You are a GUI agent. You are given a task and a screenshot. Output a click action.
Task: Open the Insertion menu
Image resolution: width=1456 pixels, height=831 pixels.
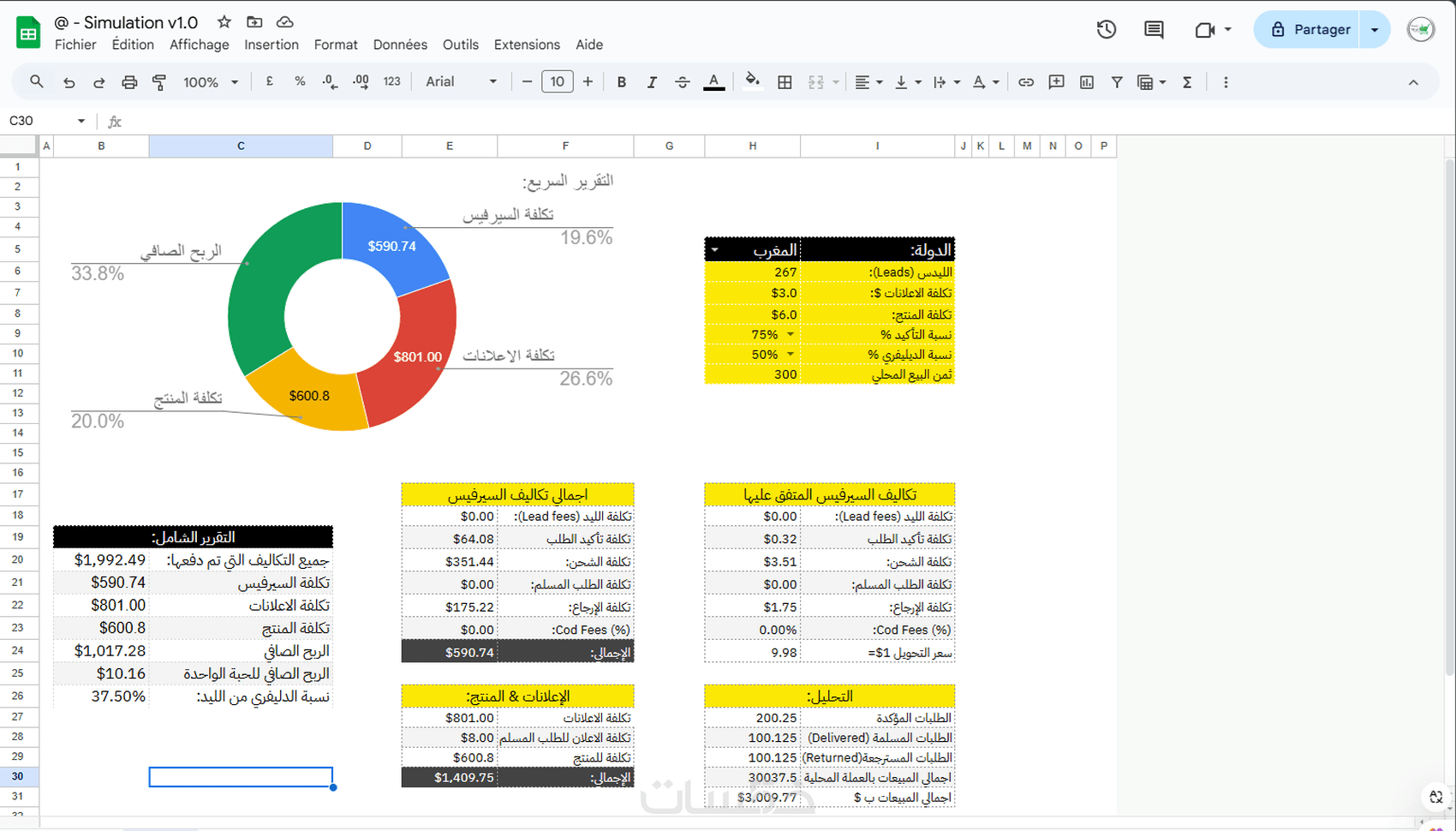click(272, 45)
